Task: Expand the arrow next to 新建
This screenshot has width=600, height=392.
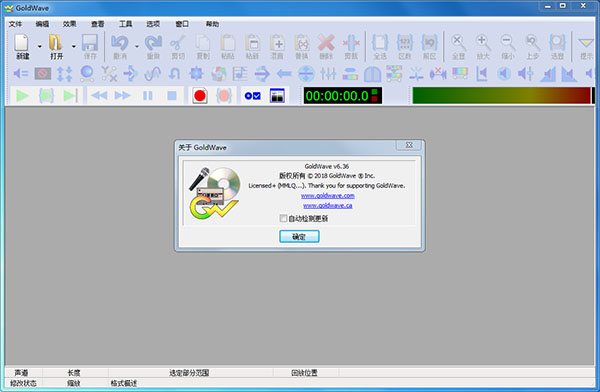Action: [39, 46]
